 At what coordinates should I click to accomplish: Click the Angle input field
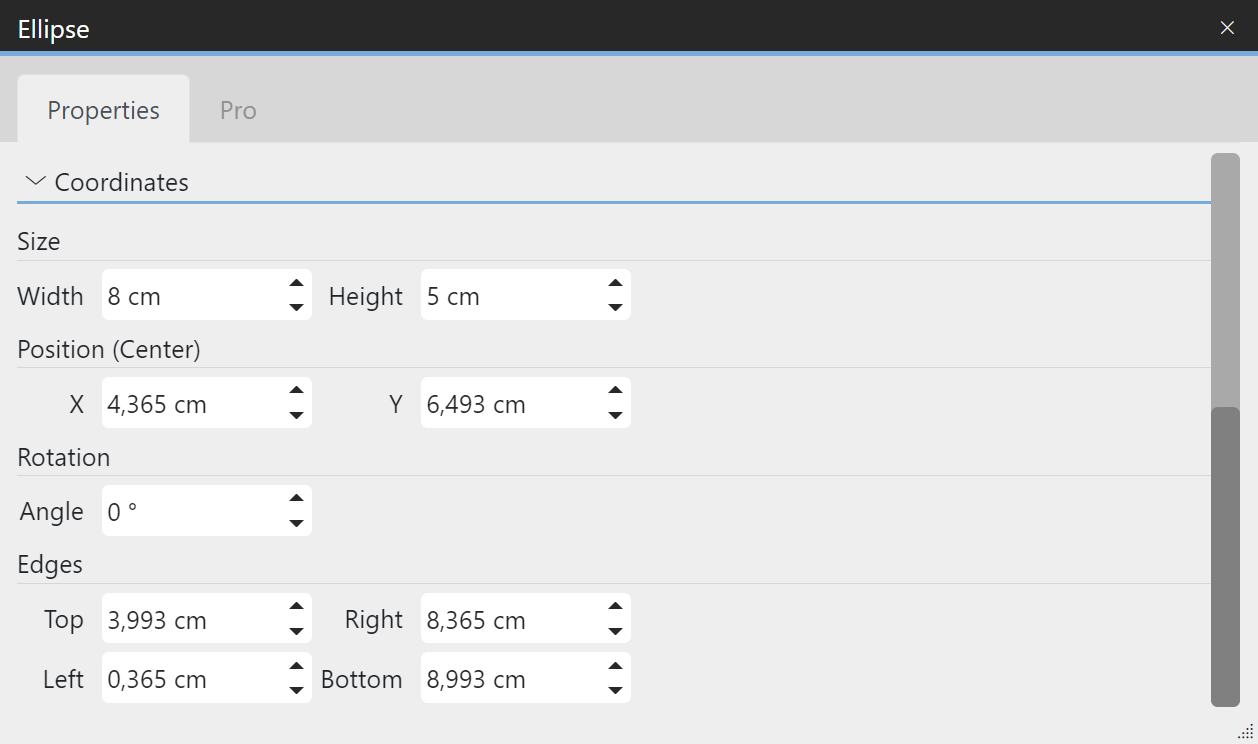pos(190,512)
